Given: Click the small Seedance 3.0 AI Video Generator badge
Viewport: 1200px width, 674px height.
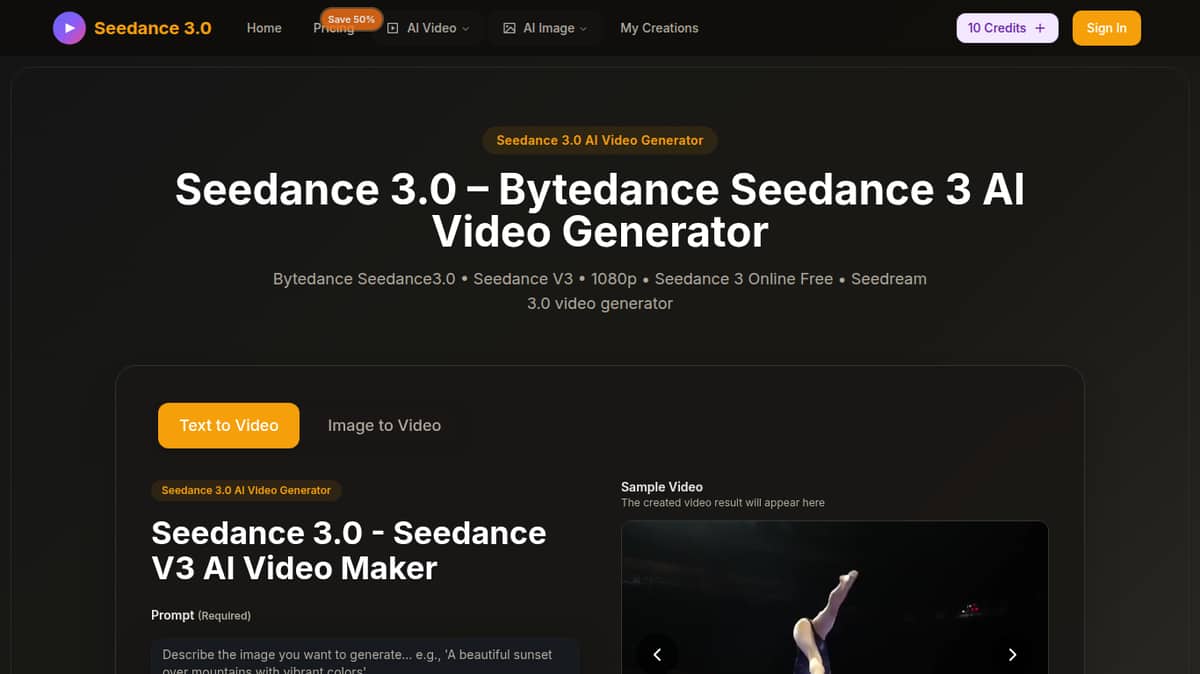Looking at the screenshot, I should click(246, 490).
